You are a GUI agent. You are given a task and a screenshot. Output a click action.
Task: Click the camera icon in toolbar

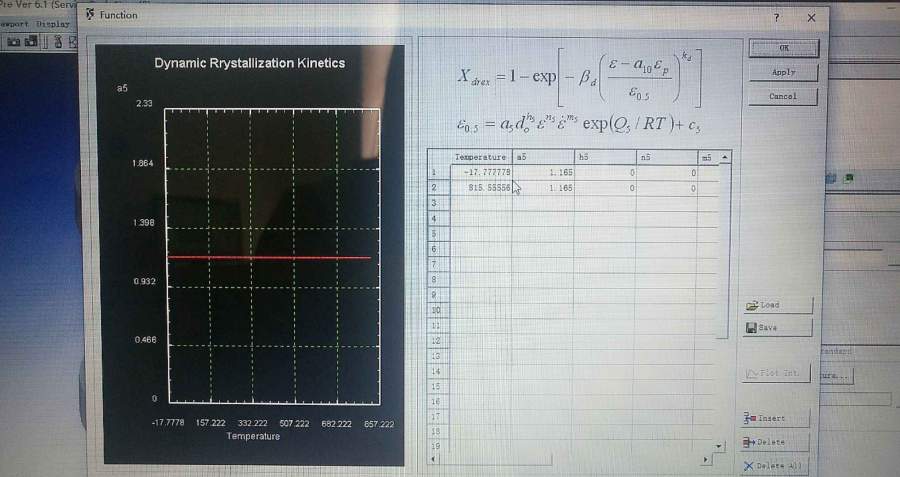click(x=15, y=41)
